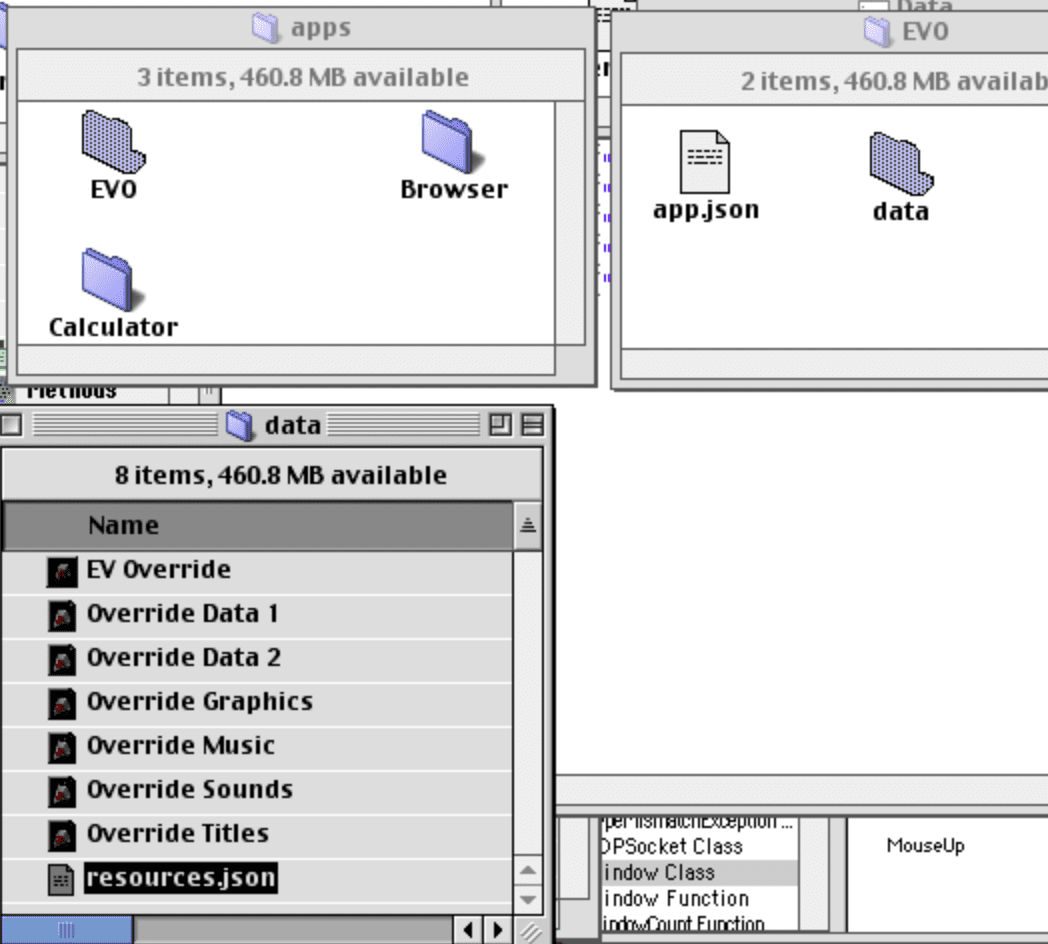Select the 'Override Music' file name

(x=180, y=745)
